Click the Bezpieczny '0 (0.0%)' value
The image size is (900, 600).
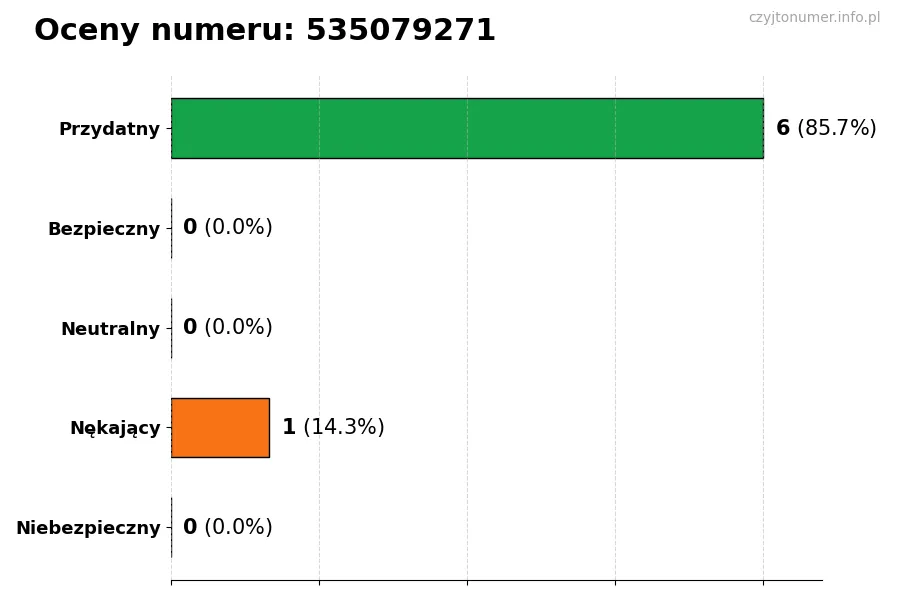[227, 228]
